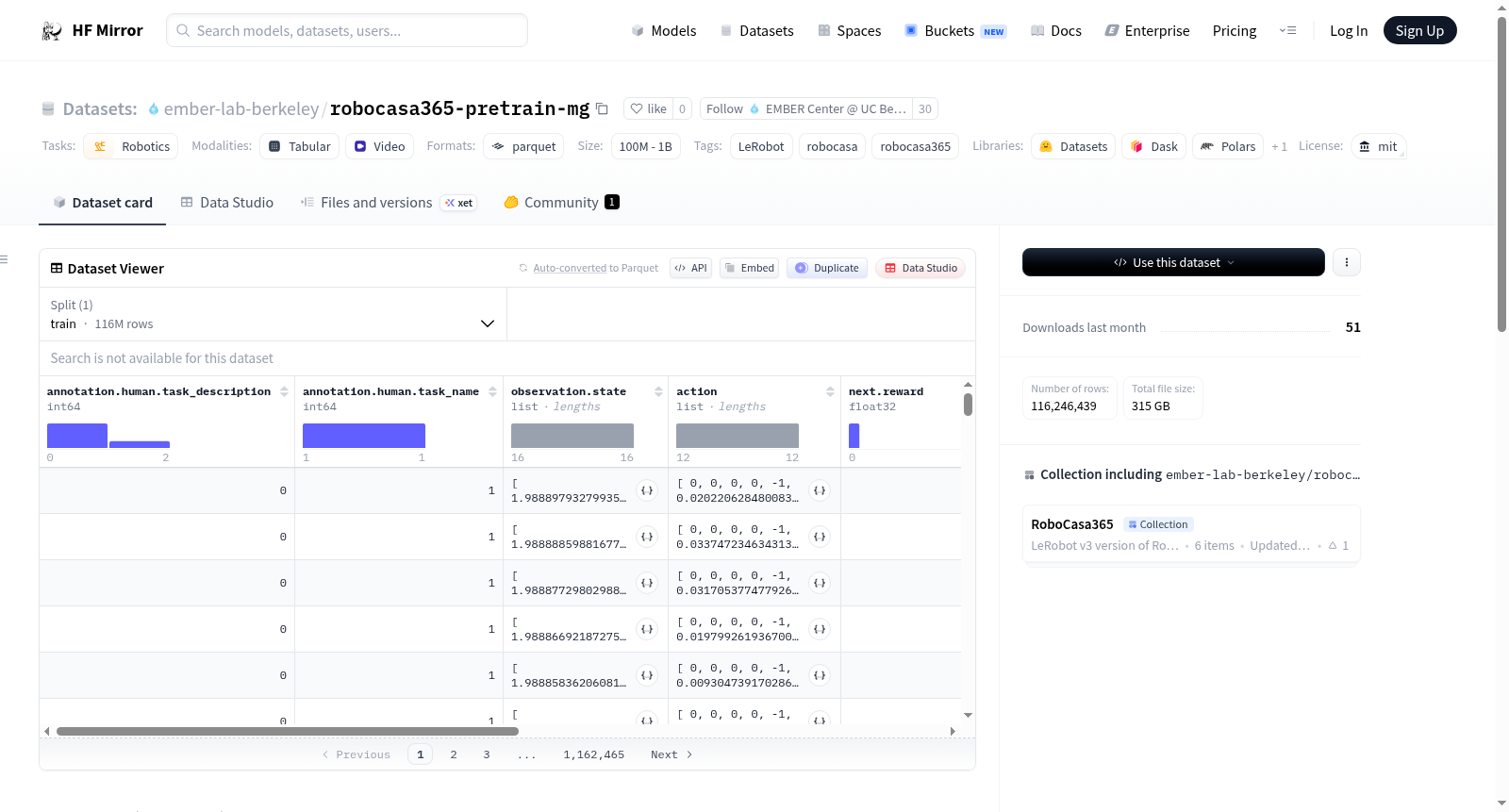Click the page vertical scrollbar
This screenshot has height=812, width=1509.
[x=1501, y=173]
